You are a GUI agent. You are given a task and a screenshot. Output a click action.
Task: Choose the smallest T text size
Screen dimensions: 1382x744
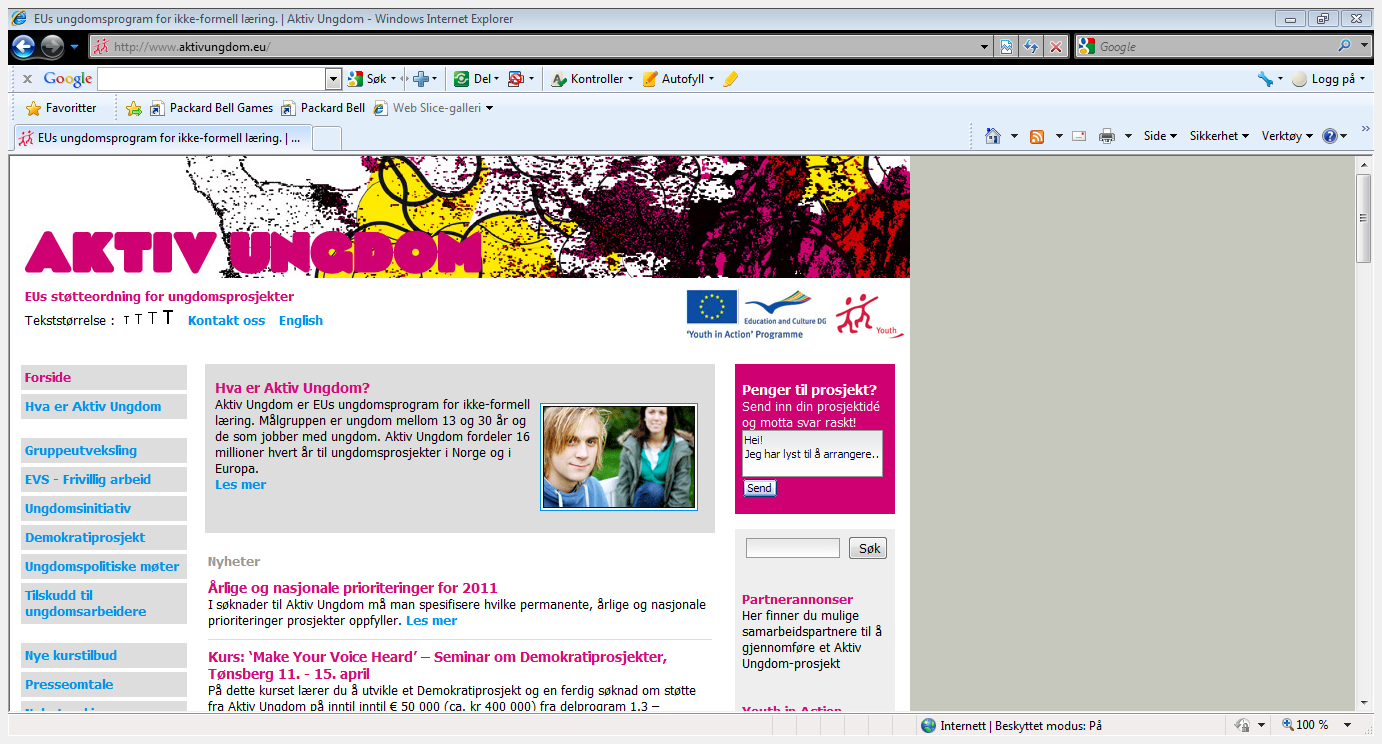[126, 321]
